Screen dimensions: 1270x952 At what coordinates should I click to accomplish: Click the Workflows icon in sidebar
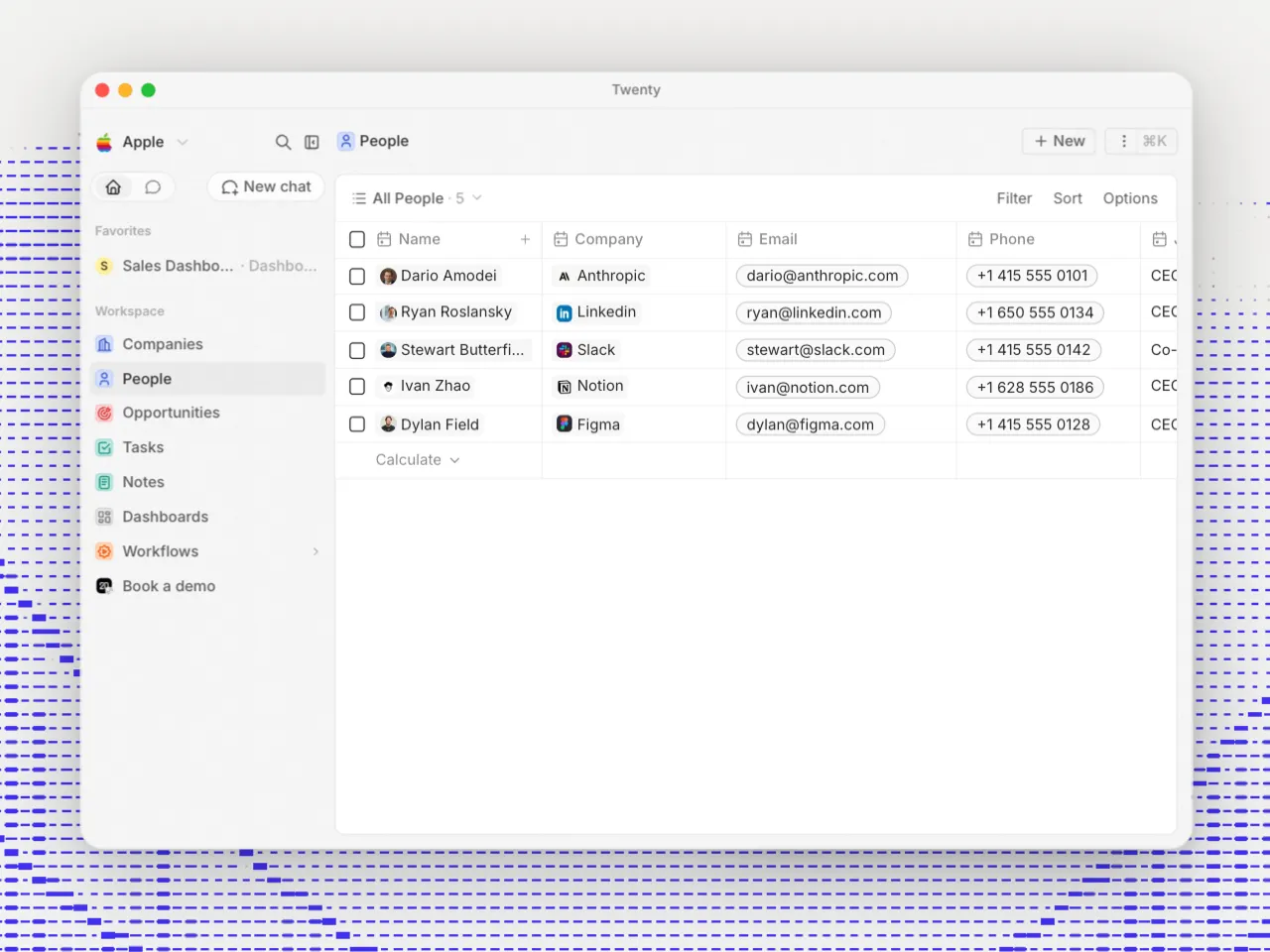[x=104, y=551]
